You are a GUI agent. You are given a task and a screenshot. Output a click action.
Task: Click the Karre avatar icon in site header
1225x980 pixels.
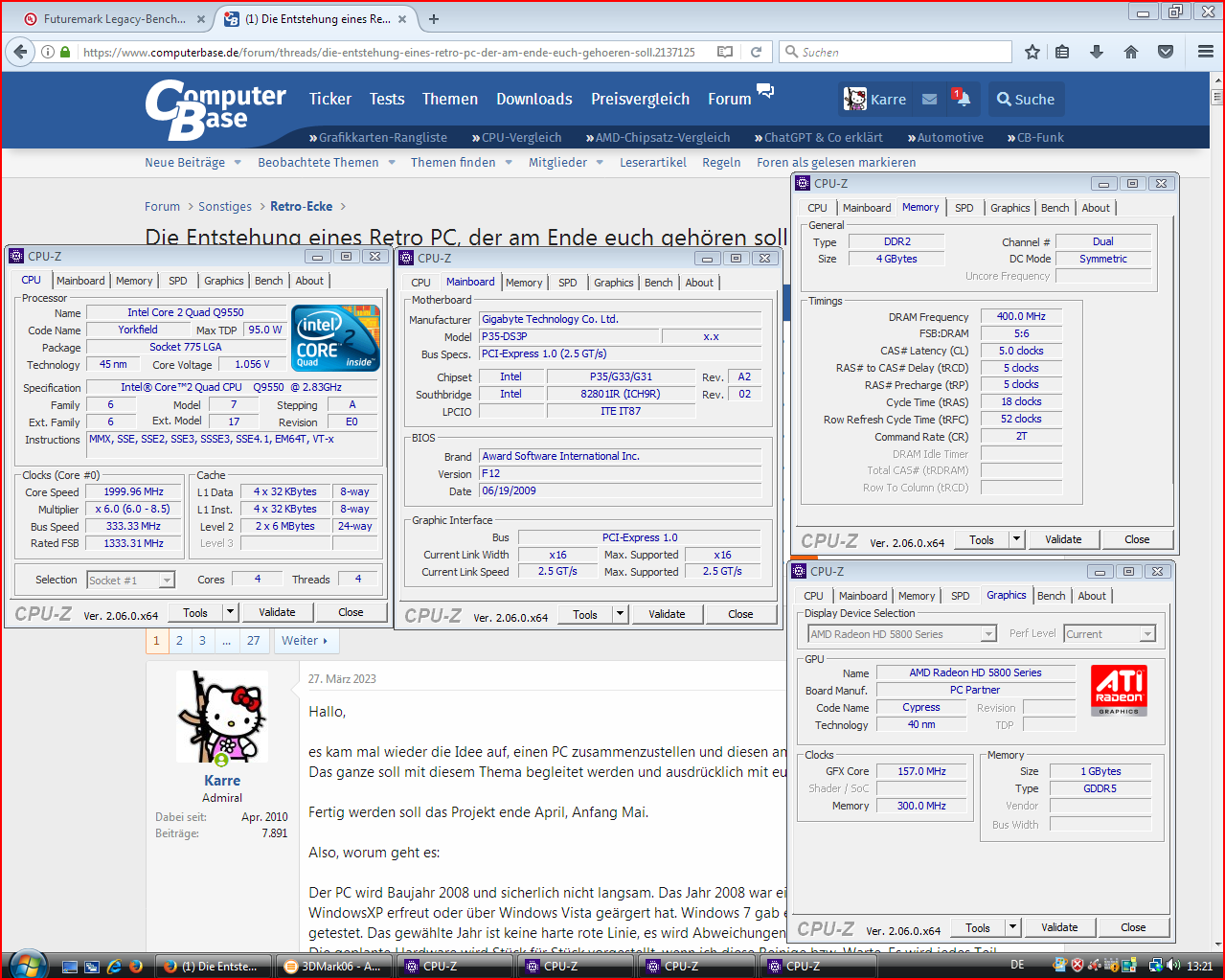tap(854, 99)
